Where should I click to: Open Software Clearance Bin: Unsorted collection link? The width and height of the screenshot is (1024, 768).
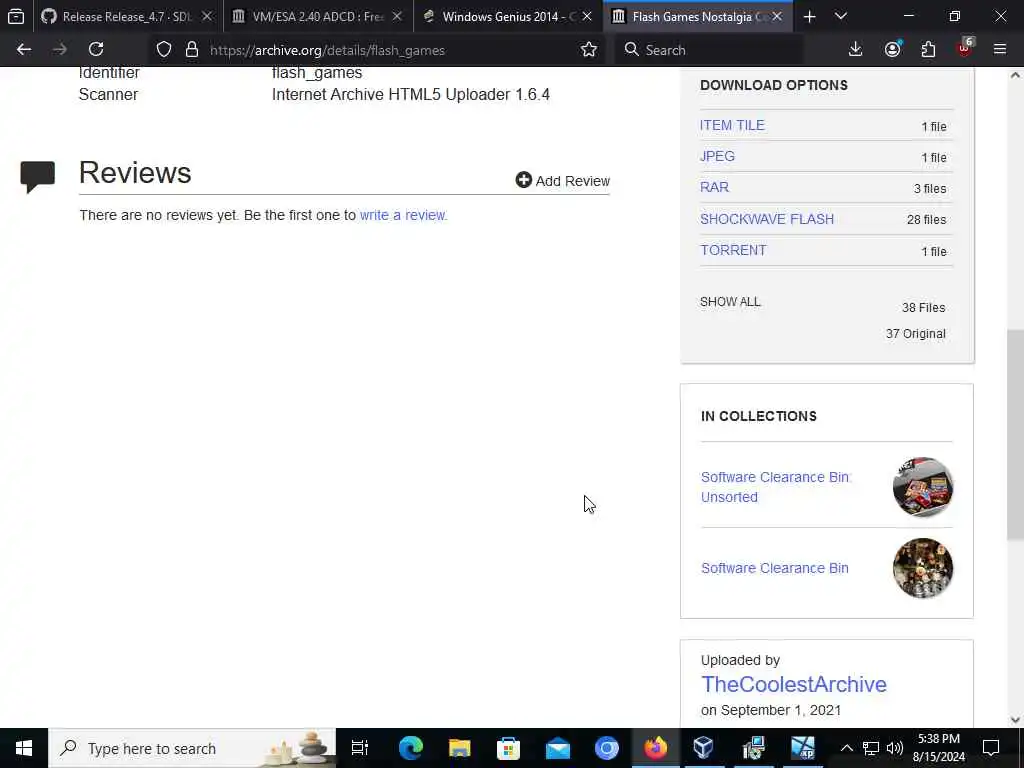776,487
